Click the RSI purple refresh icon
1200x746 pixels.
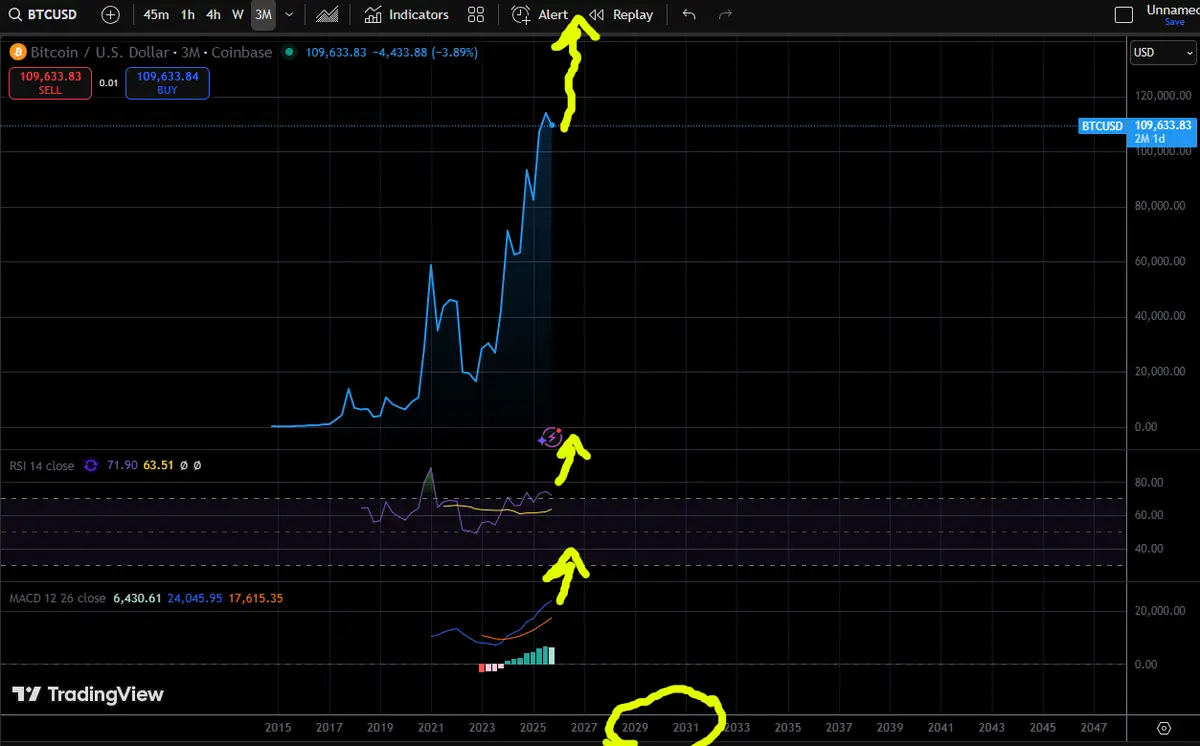tap(92, 466)
